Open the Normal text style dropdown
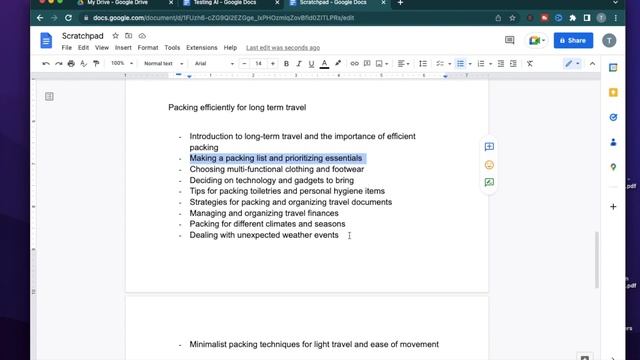 tap(163, 64)
